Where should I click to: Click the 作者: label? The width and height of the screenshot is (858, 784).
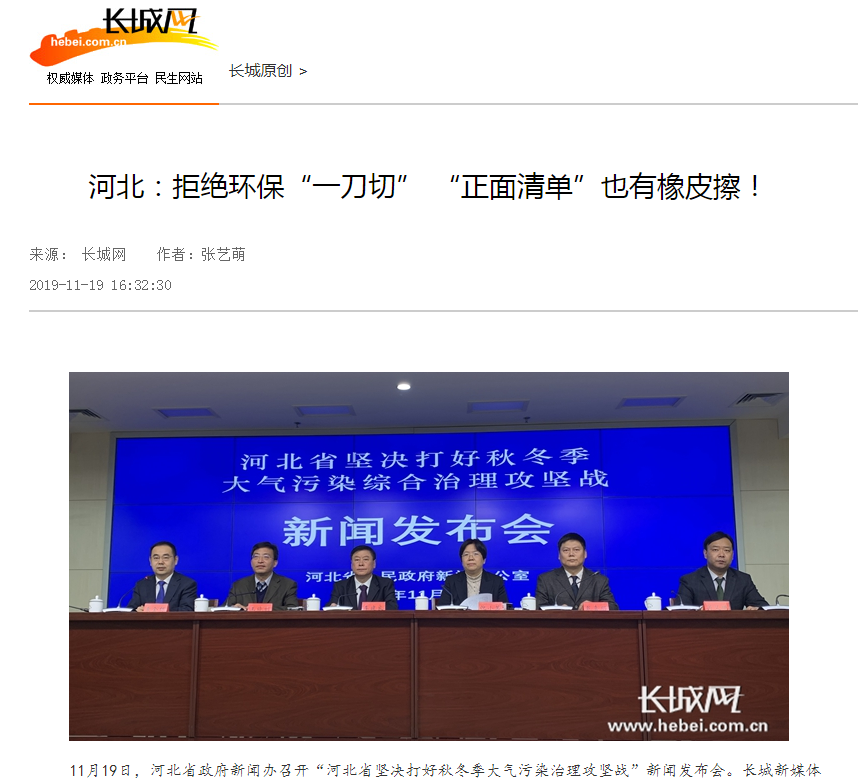click(175, 254)
